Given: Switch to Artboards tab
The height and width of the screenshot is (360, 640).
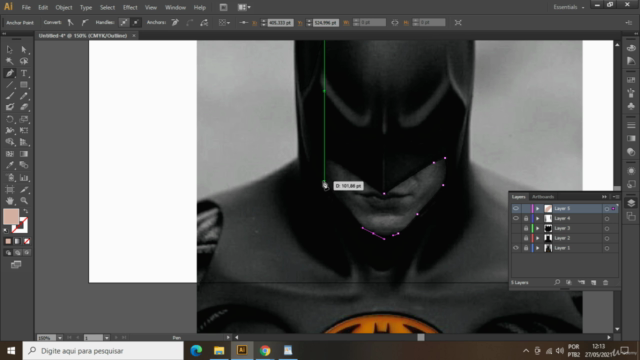Looking at the screenshot, I should point(543,197).
